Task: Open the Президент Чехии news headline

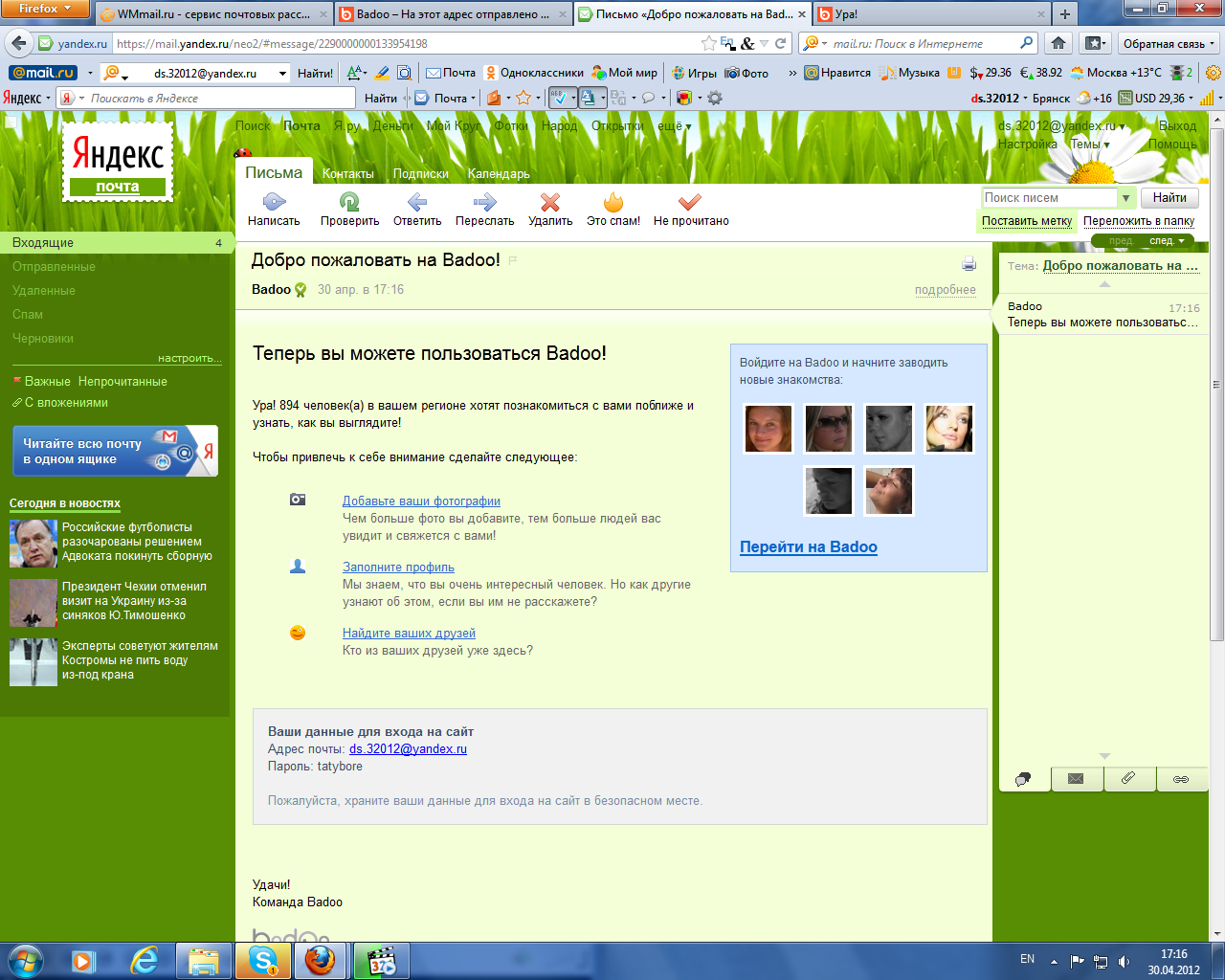Action: click(134, 601)
